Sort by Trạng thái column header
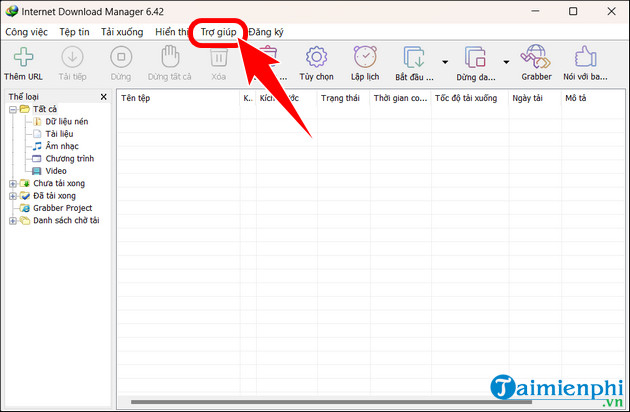This screenshot has width=630, height=412. click(x=344, y=98)
